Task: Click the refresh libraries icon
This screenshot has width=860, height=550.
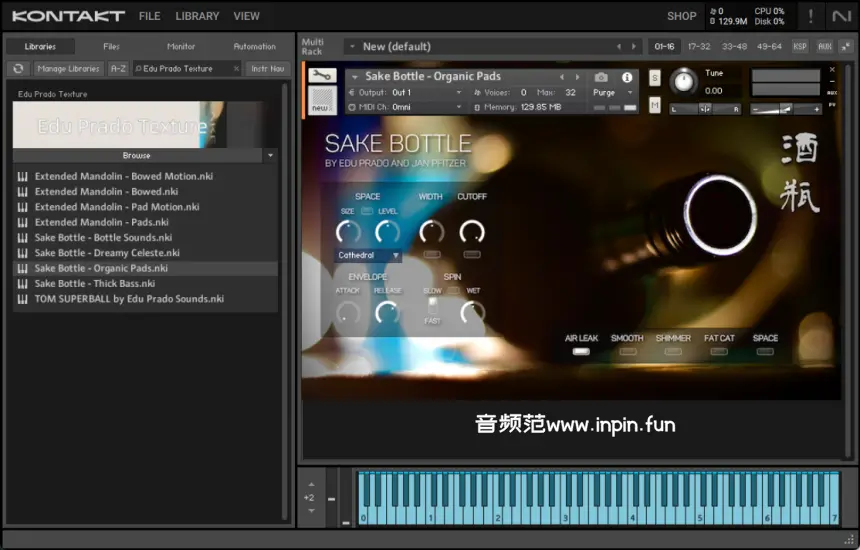Action: tap(18, 69)
